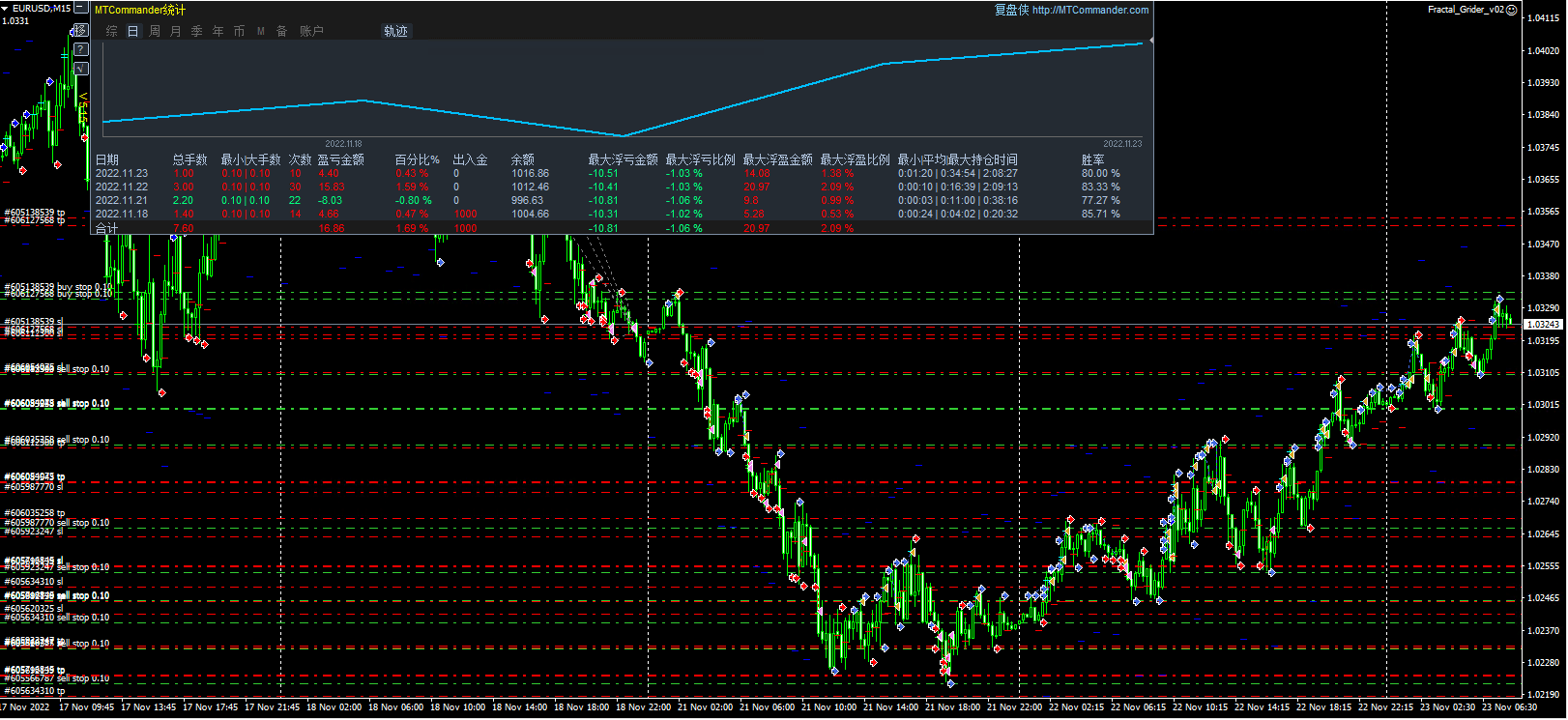
Task: Open the 账户 account tab
Action: point(311,31)
